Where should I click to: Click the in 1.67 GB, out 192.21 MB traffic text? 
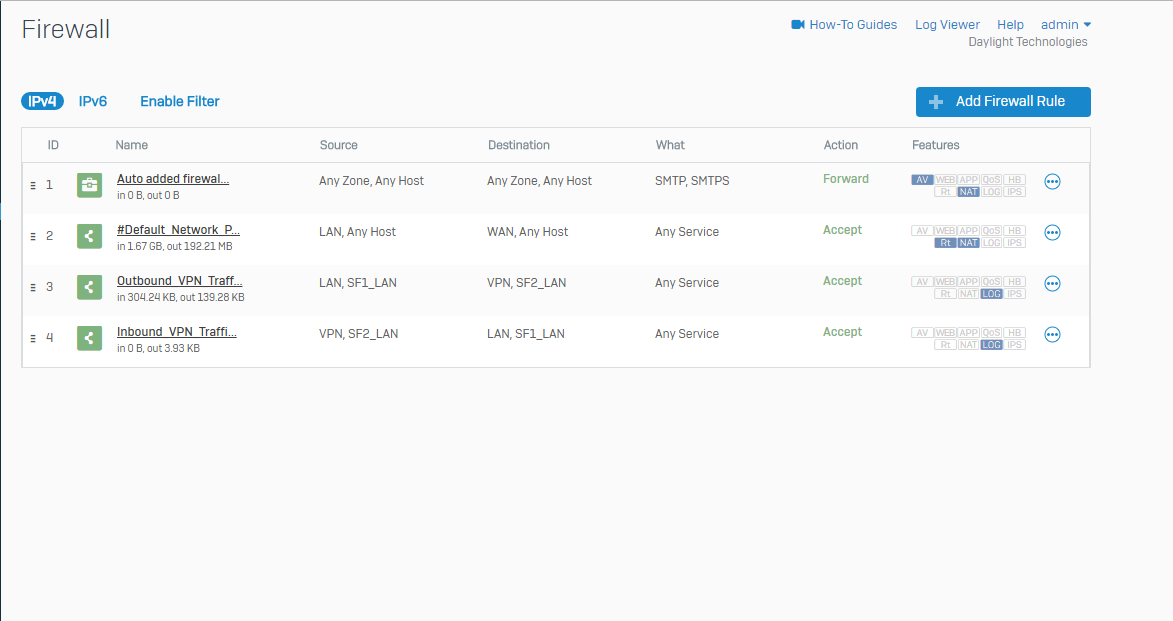[174, 246]
